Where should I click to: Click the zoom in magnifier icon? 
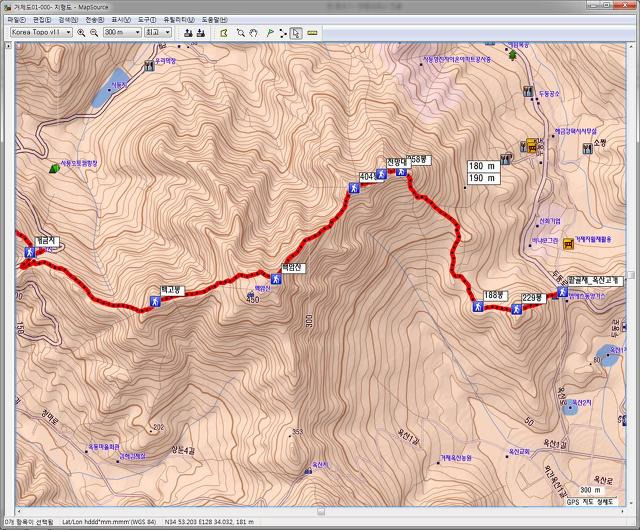81,33
